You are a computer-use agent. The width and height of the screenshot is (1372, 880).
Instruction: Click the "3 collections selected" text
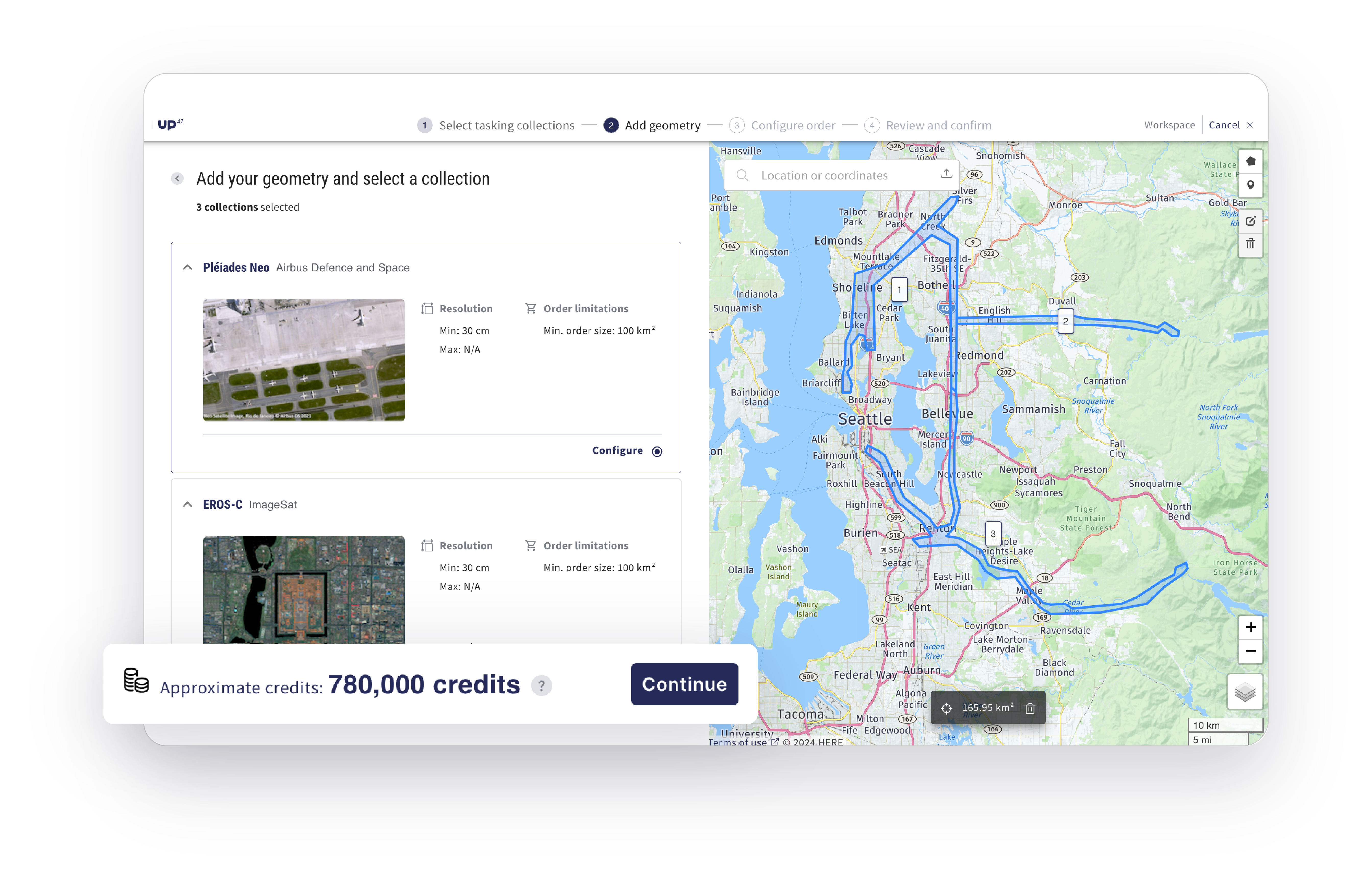coord(247,207)
